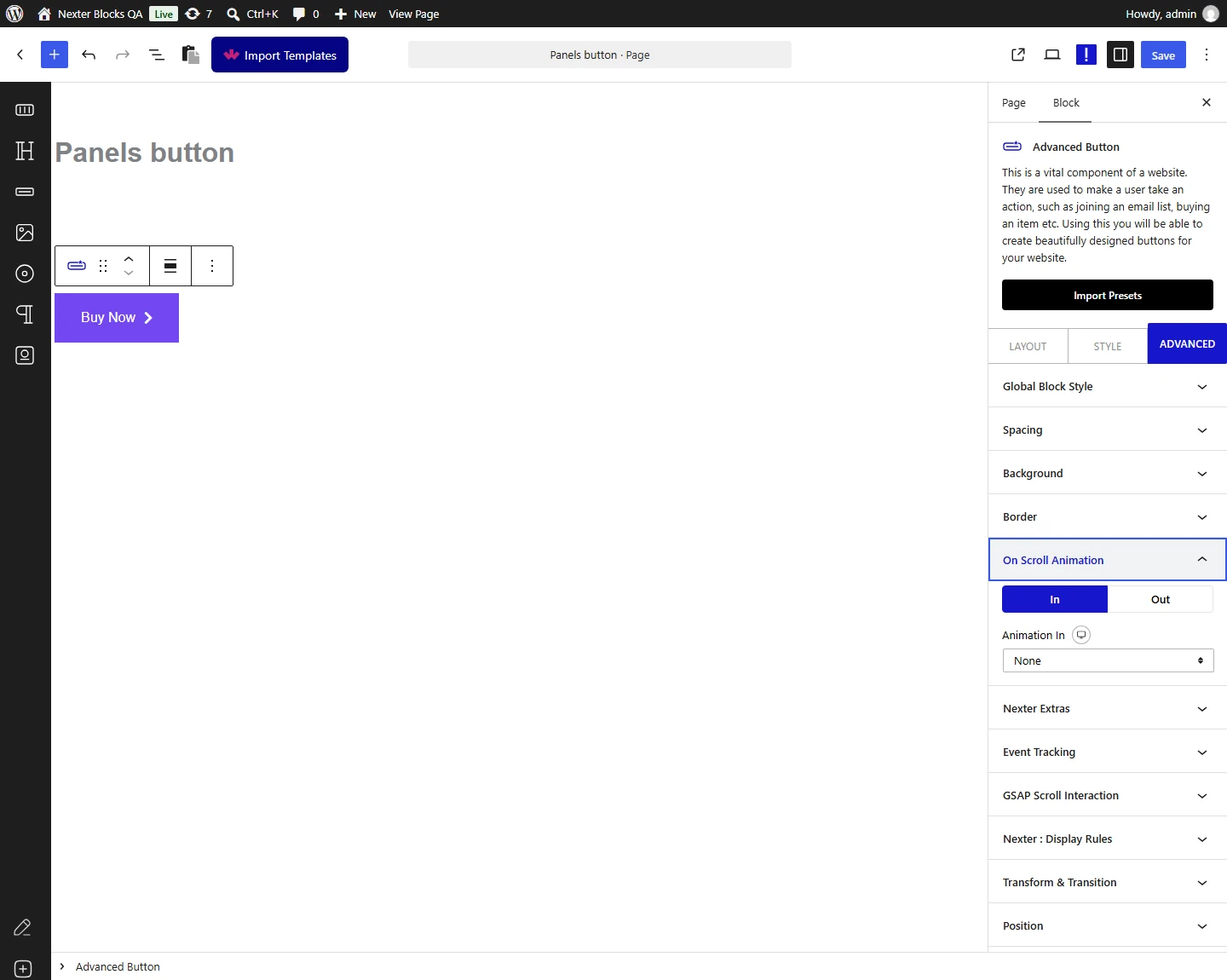Screen dimensions: 1227x980
Task: Select the In animation toggle
Action: click(x=1055, y=599)
